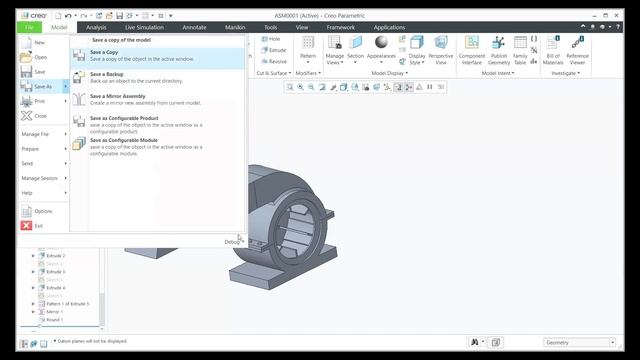Image resolution: width=640 pixels, height=360 pixels.
Task: Click the insert-here slider handle below model tree
Action: tap(40, 327)
